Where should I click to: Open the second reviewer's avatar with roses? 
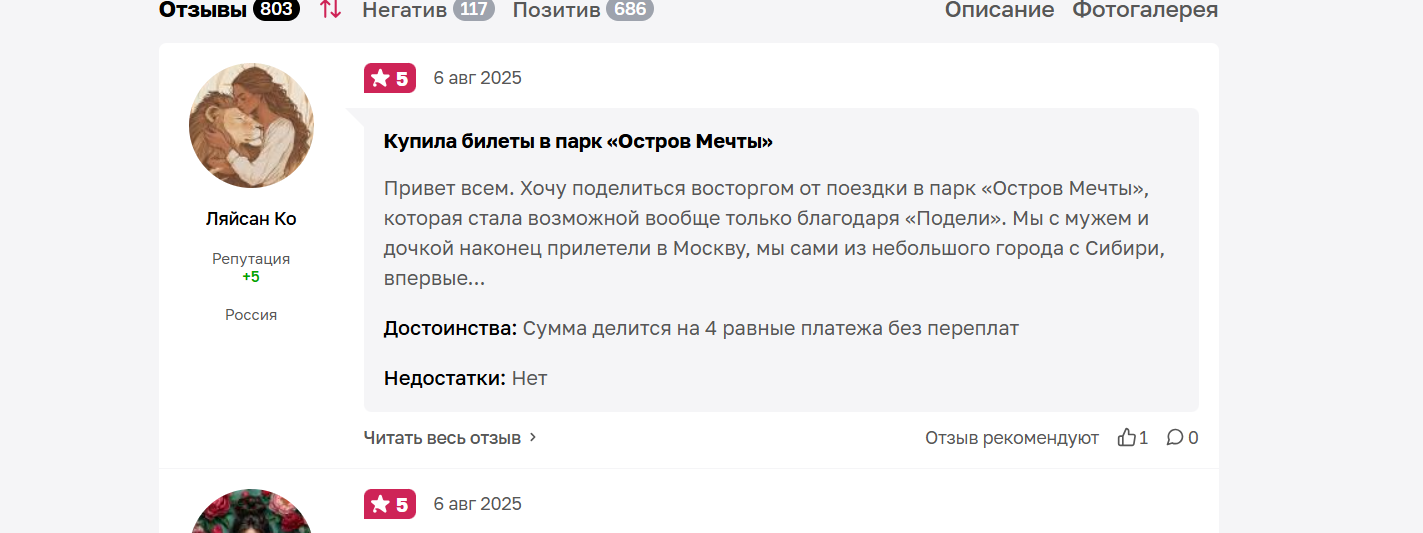[251, 511]
